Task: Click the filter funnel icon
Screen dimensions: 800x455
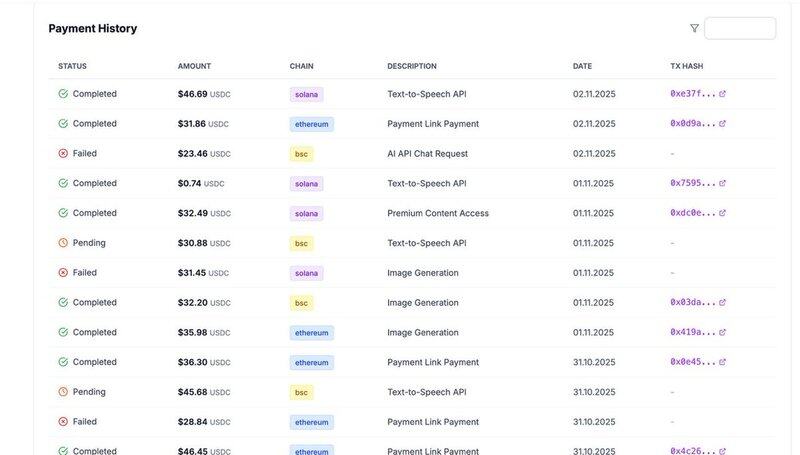Action: [694, 29]
